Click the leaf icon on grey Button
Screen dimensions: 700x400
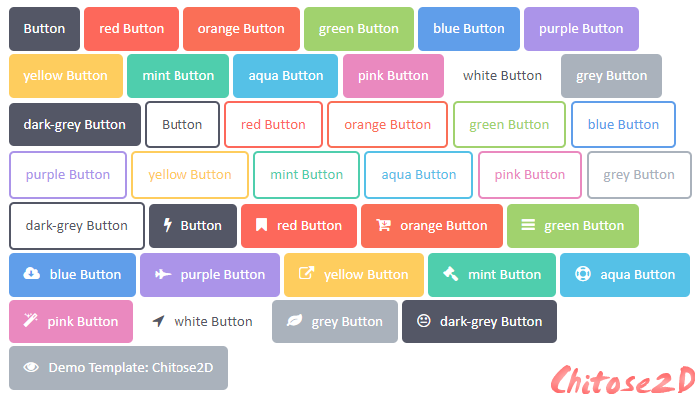(295, 321)
